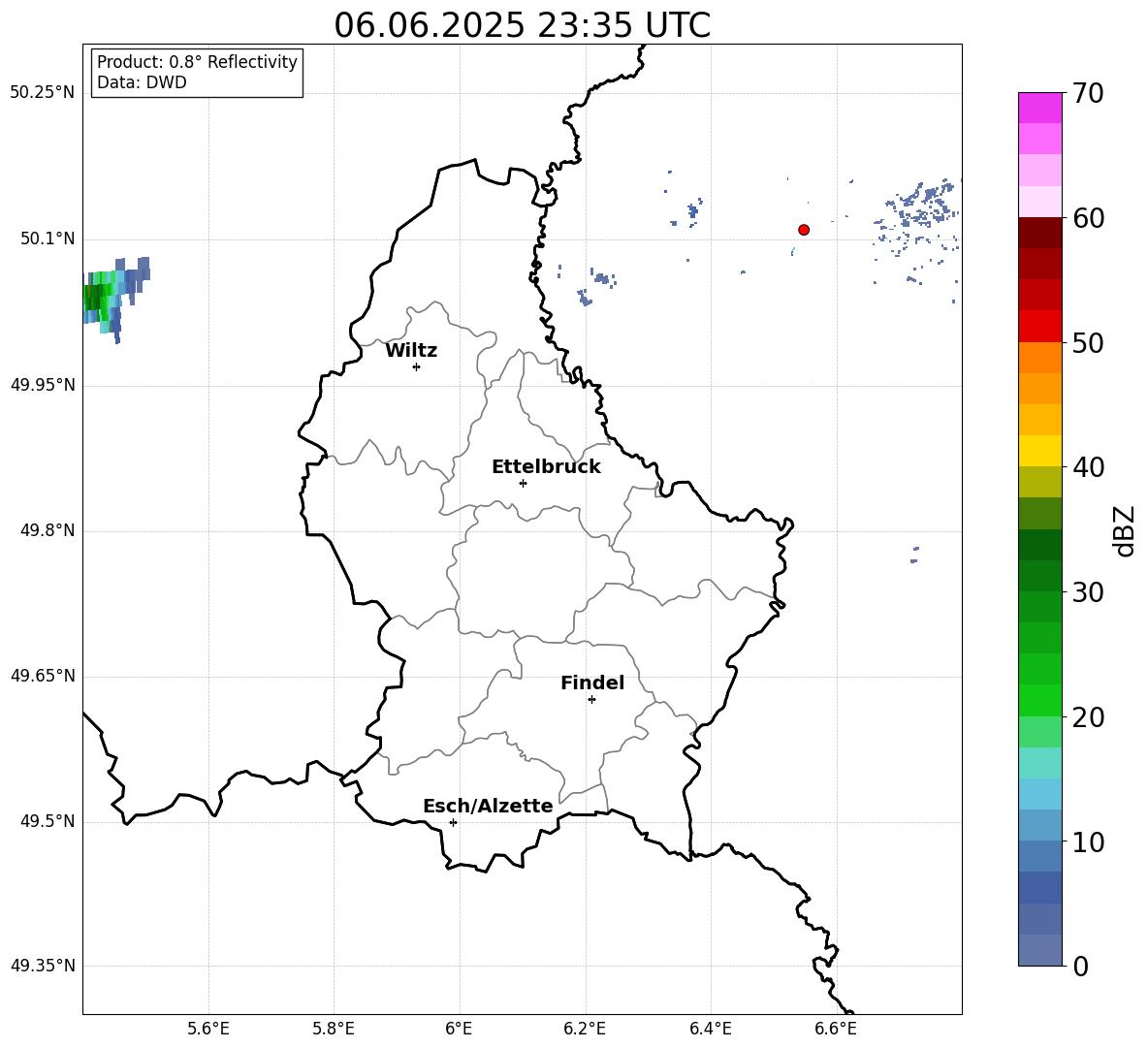This screenshot has width=1148, height=1048.
Task: Click the red radar site dot
Action: (804, 230)
